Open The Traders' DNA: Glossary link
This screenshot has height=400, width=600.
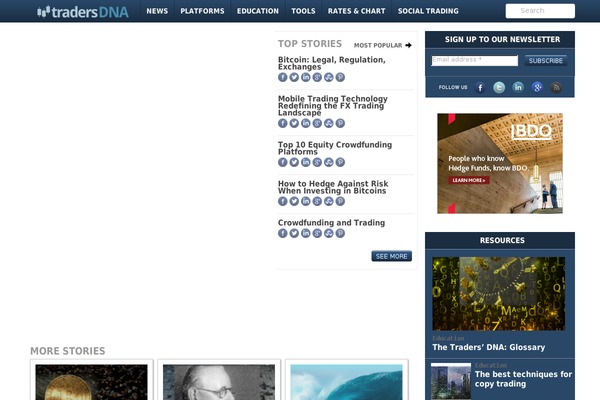pos(489,347)
